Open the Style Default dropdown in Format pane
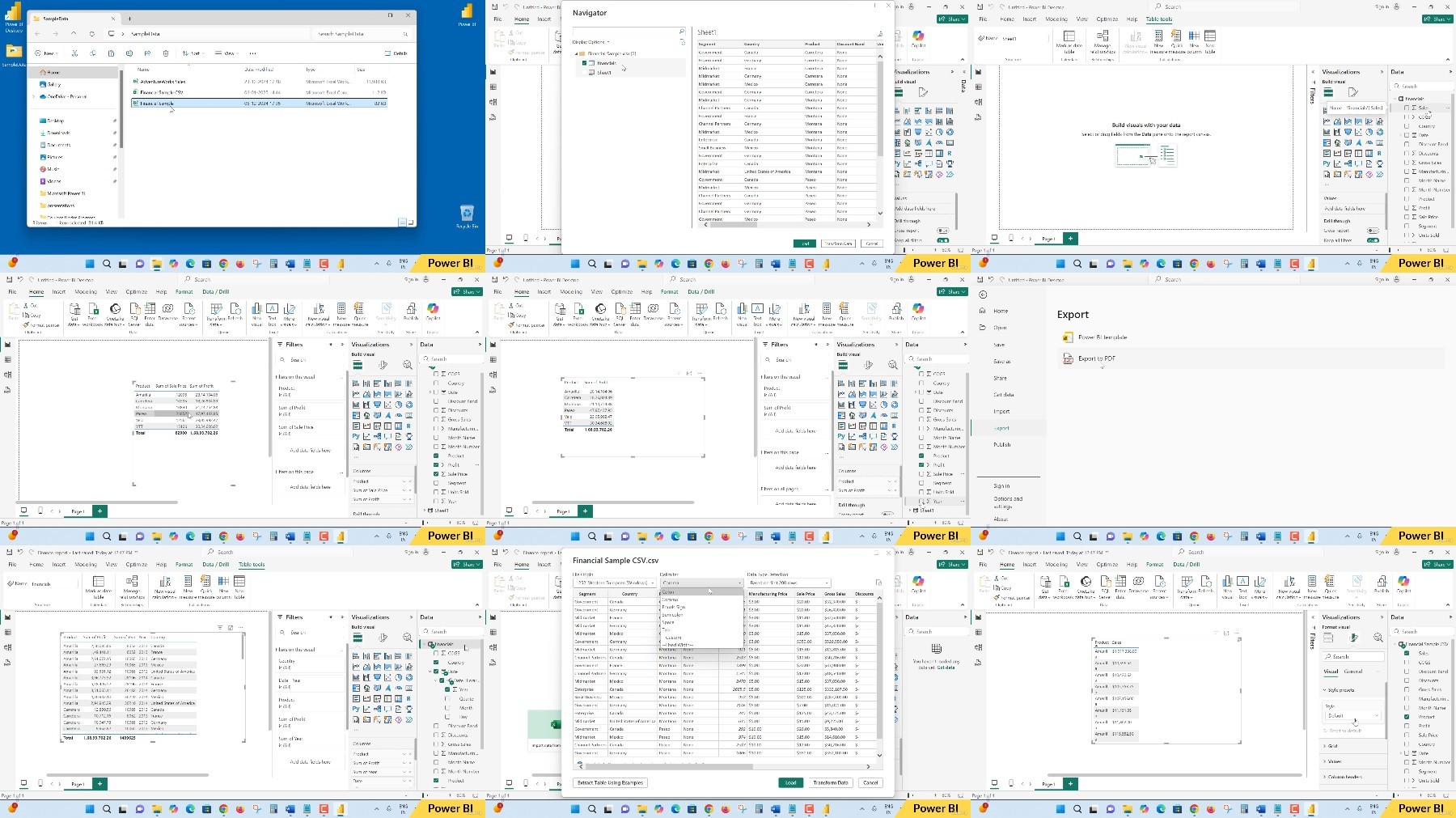Screen dimensions: 1456x818 coord(1352,715)
